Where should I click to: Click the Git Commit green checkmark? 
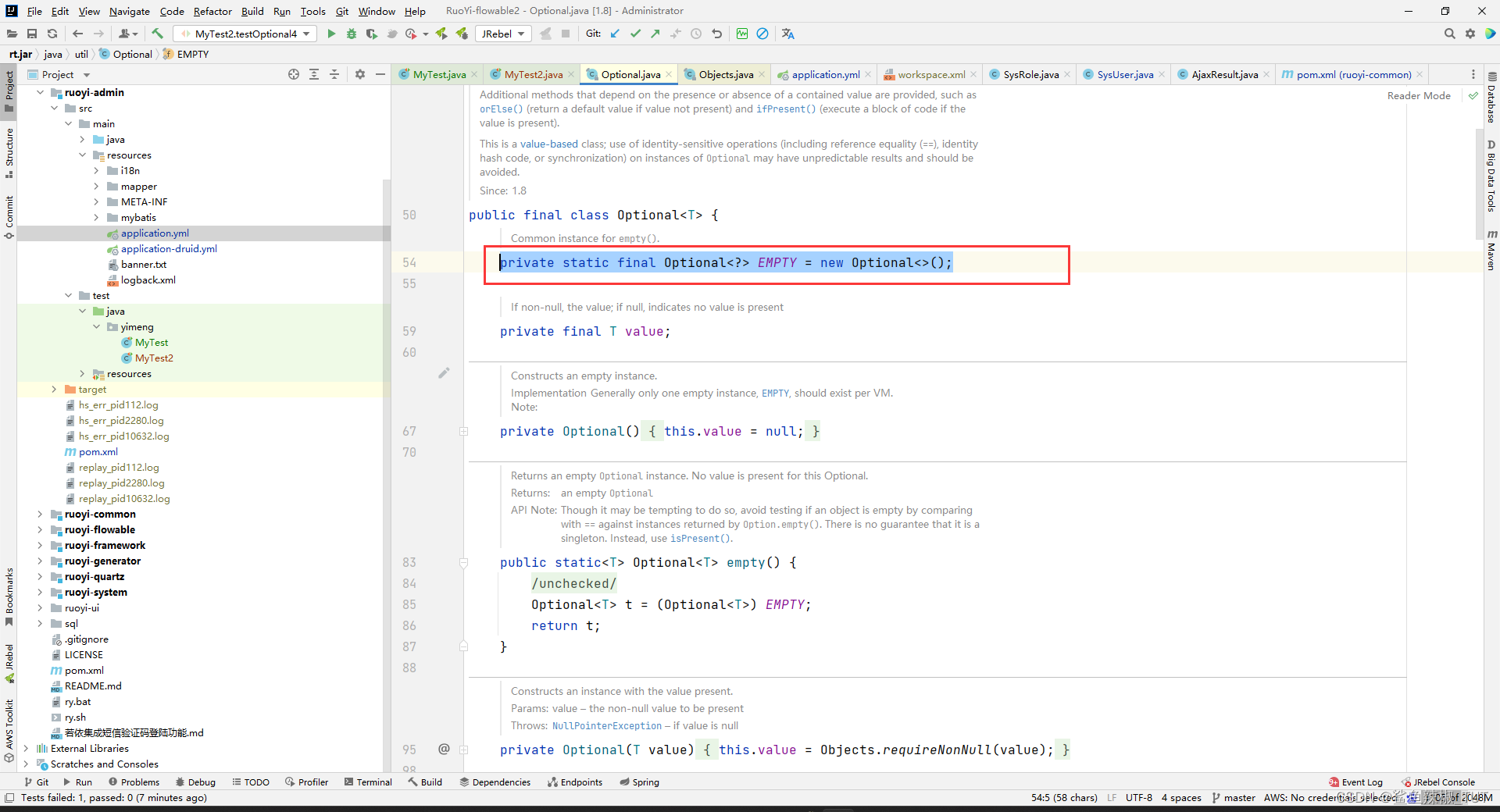pos(635,34)
